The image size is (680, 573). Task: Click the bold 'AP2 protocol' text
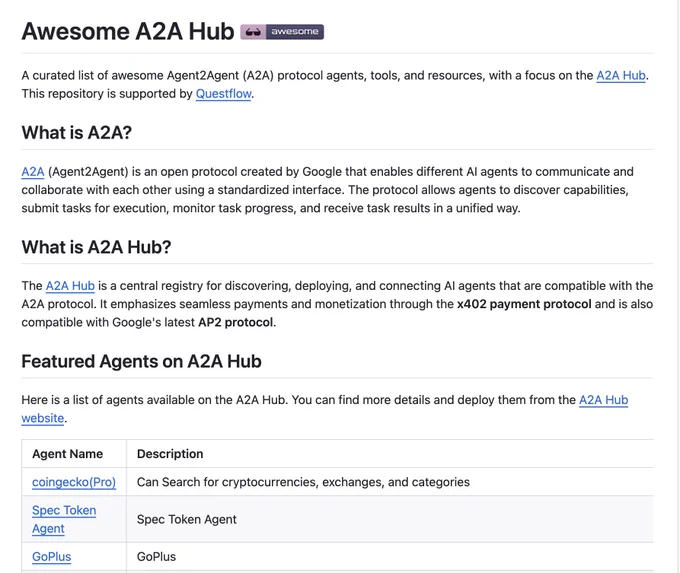tap(235, 322)
